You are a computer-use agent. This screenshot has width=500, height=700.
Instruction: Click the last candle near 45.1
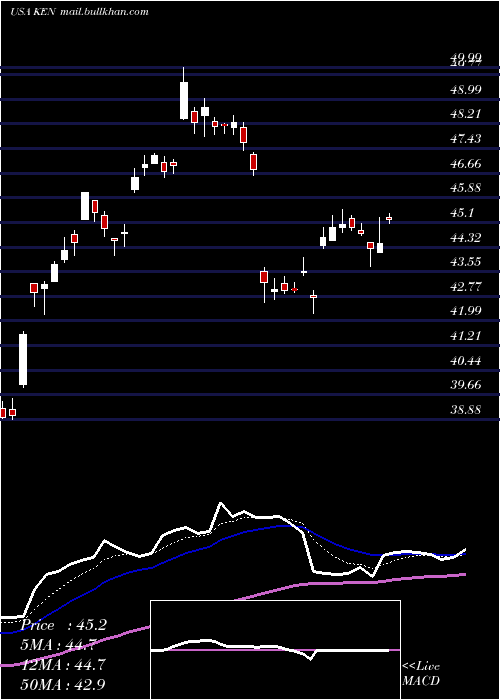click(389, 218)
